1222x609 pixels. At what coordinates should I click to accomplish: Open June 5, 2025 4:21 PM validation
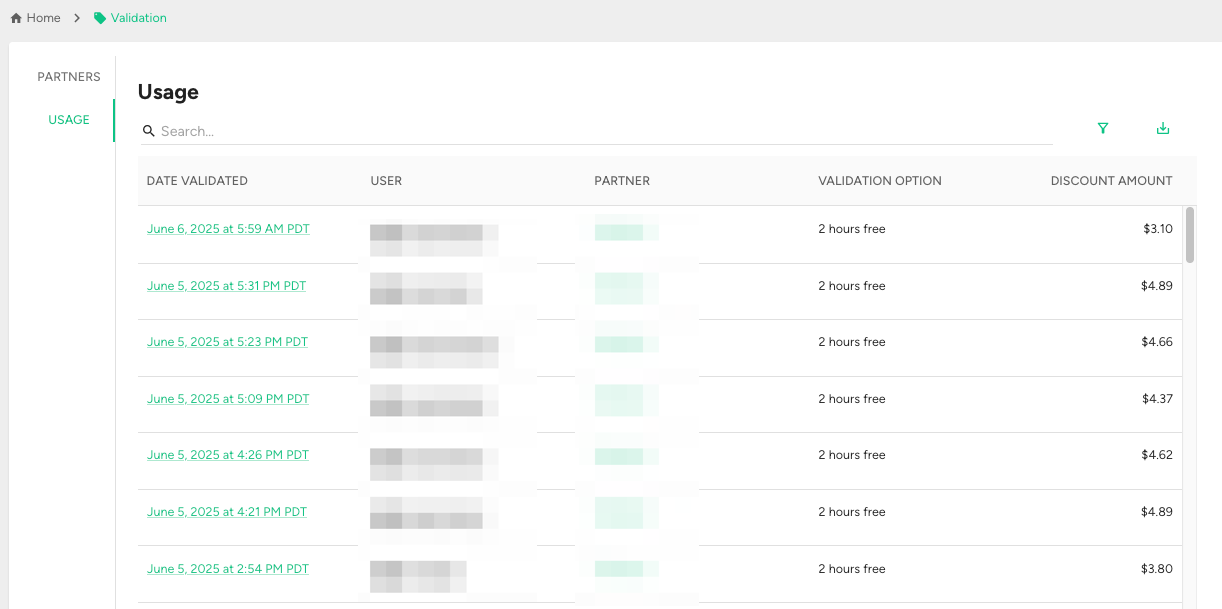pos(227,512)
